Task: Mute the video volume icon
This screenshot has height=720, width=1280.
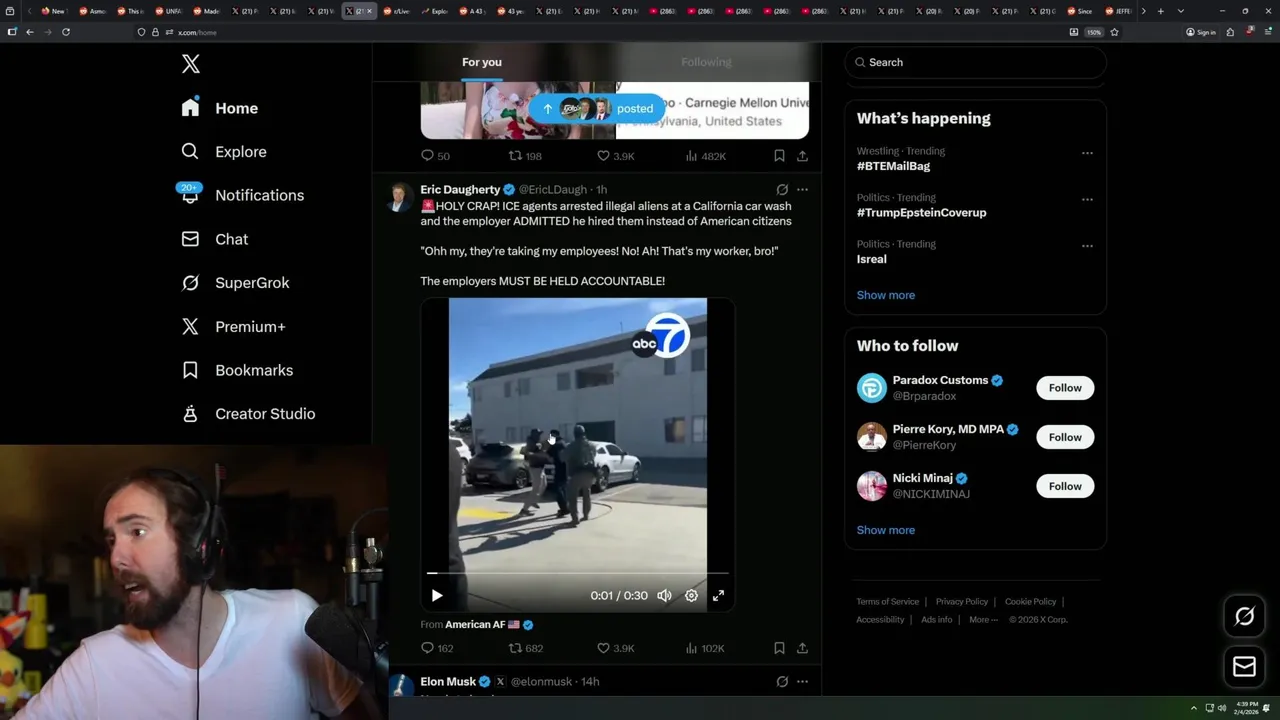Action: [x=664, y=595]
